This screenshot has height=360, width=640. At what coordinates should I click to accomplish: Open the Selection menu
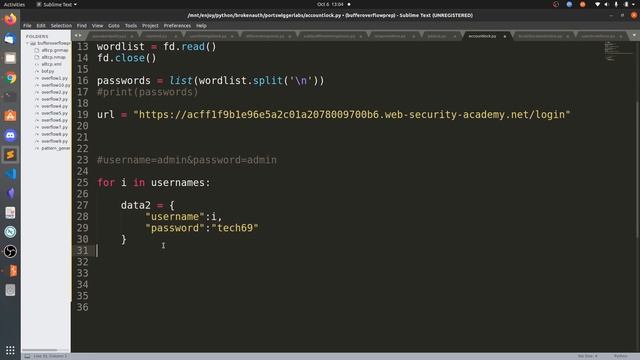[x=61, y=25]
